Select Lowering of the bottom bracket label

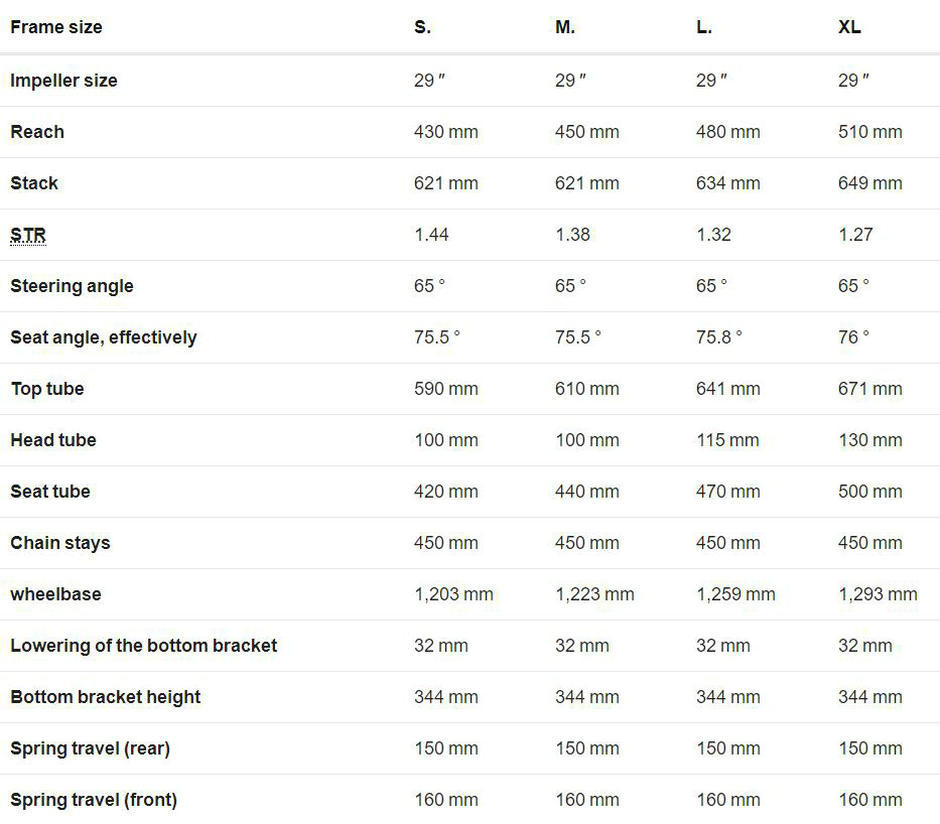coord(144,646)
